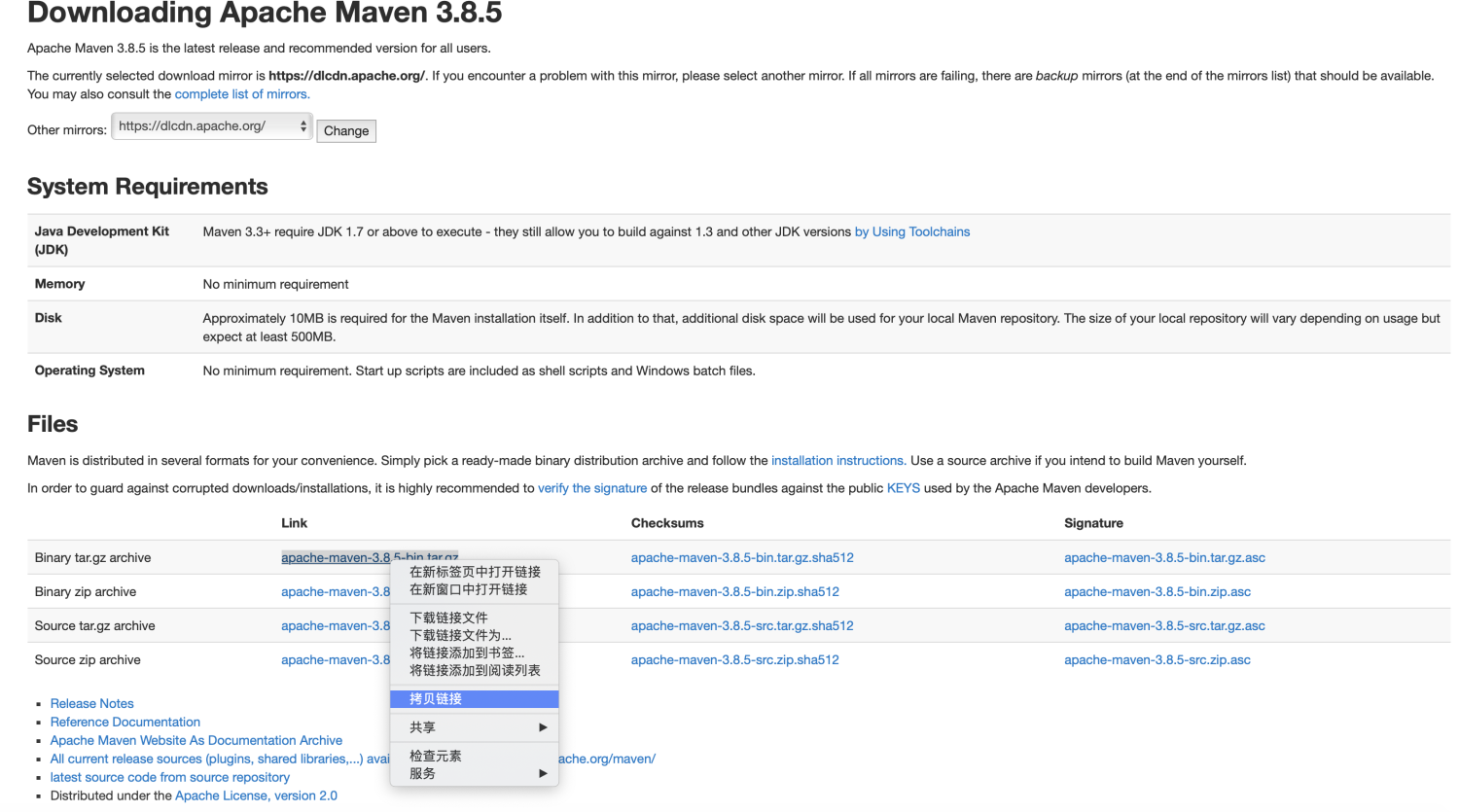Open the Reference Documentation link
Screen dimensions: 1459x812
pos(125,722)
